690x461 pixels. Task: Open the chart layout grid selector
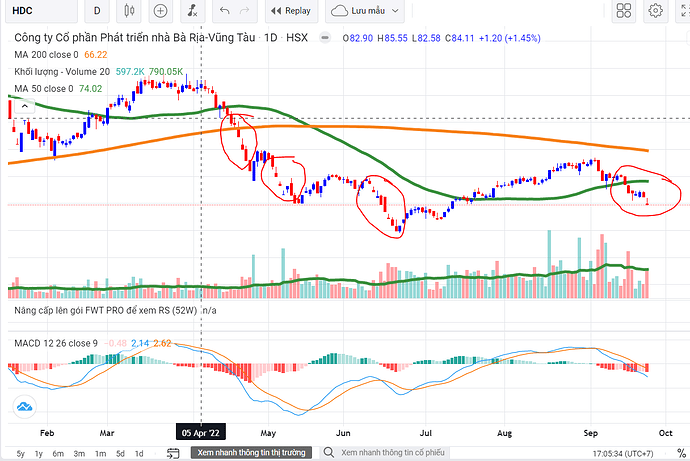coord(624,11)
